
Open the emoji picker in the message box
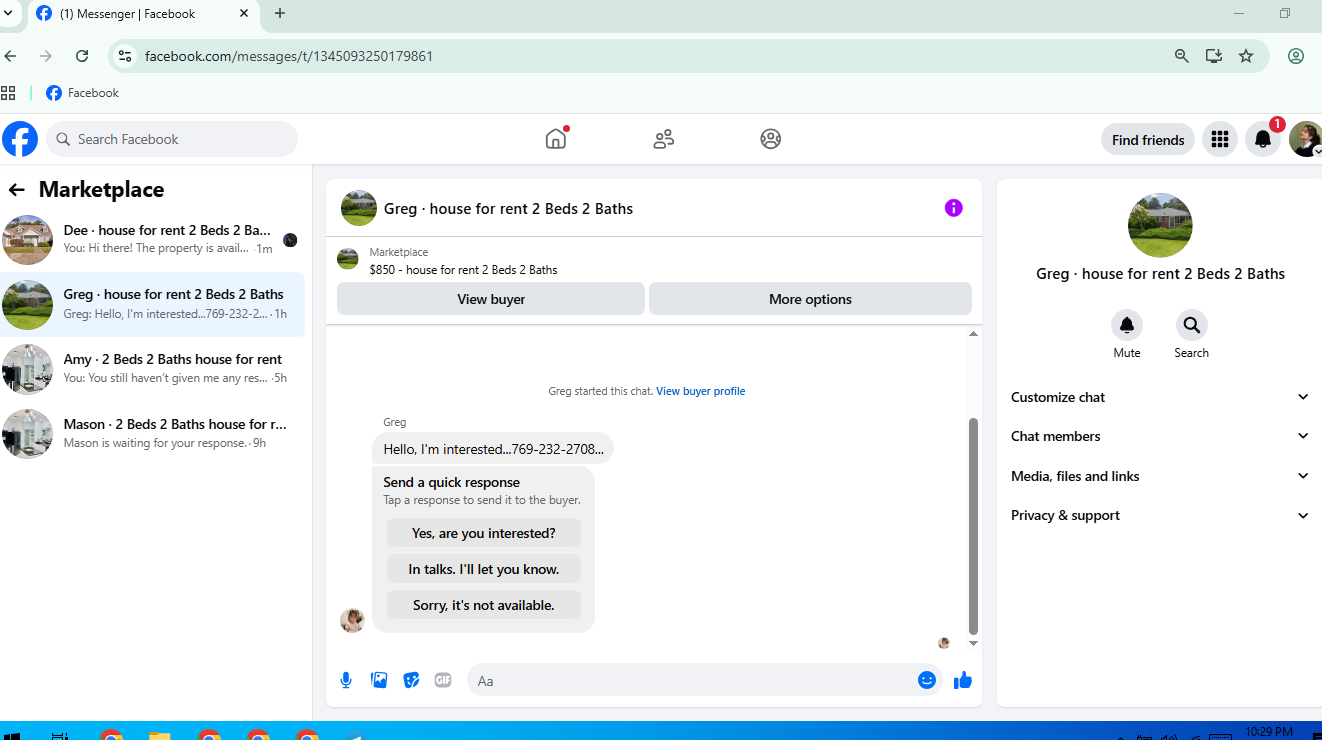pos(927,680)
